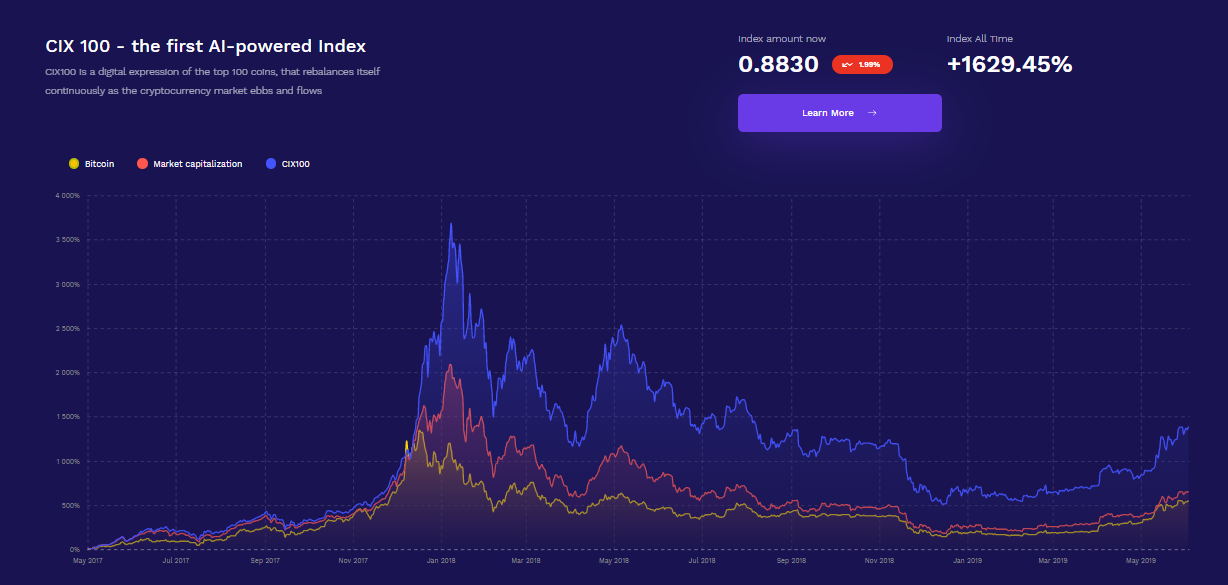Click the Jul 2017 x-axis label
The height and width of the screenshot is (585, 1228).
pos(176,561)
